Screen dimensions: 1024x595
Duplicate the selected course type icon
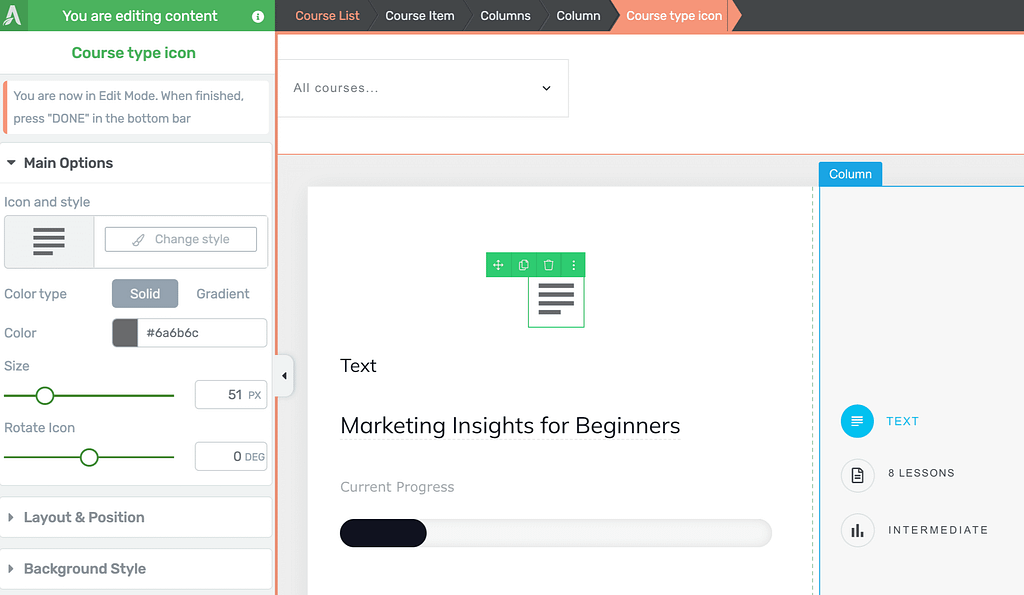pyautogui.click(x=523, y=265)
